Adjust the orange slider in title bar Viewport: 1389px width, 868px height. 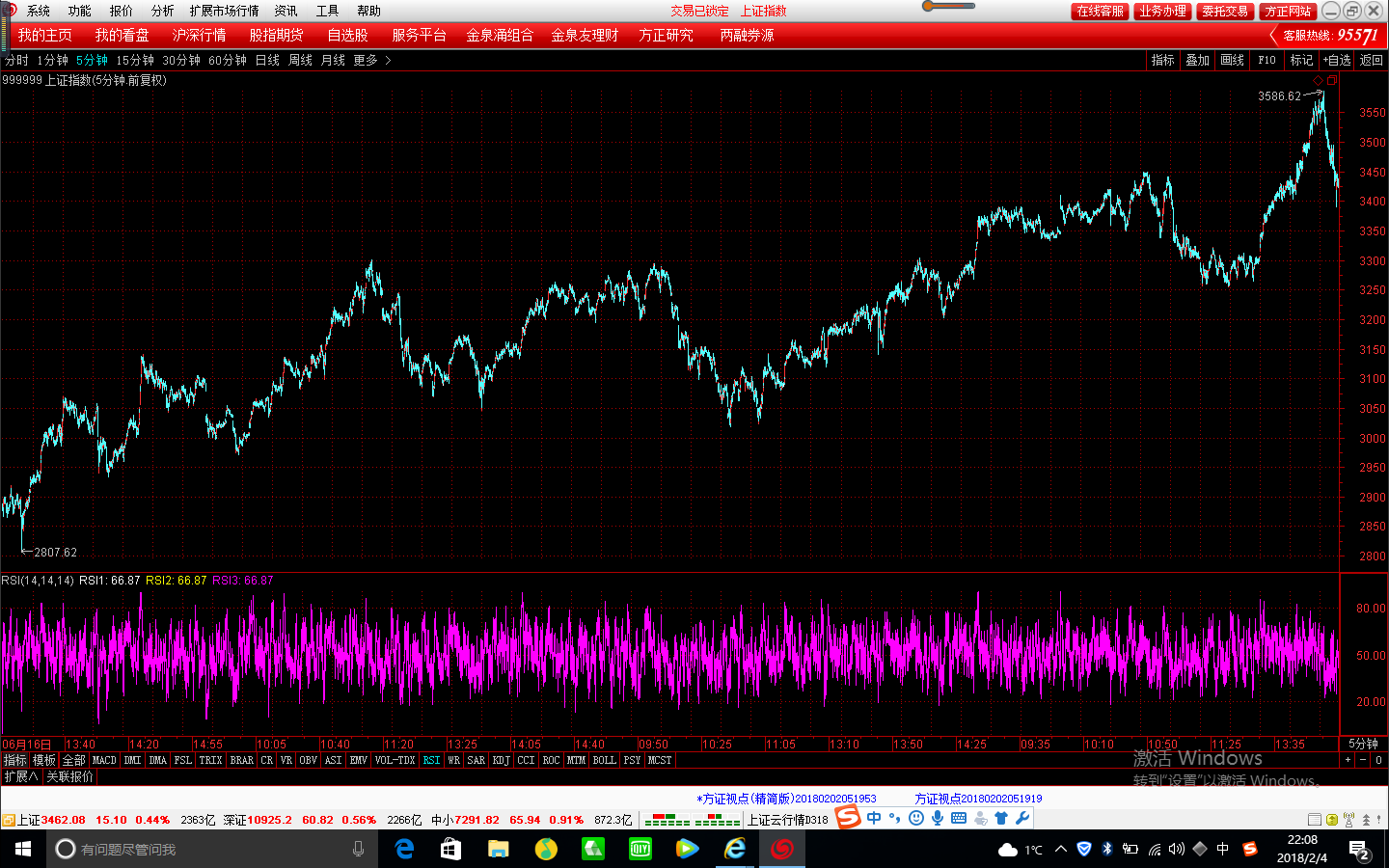928,6
